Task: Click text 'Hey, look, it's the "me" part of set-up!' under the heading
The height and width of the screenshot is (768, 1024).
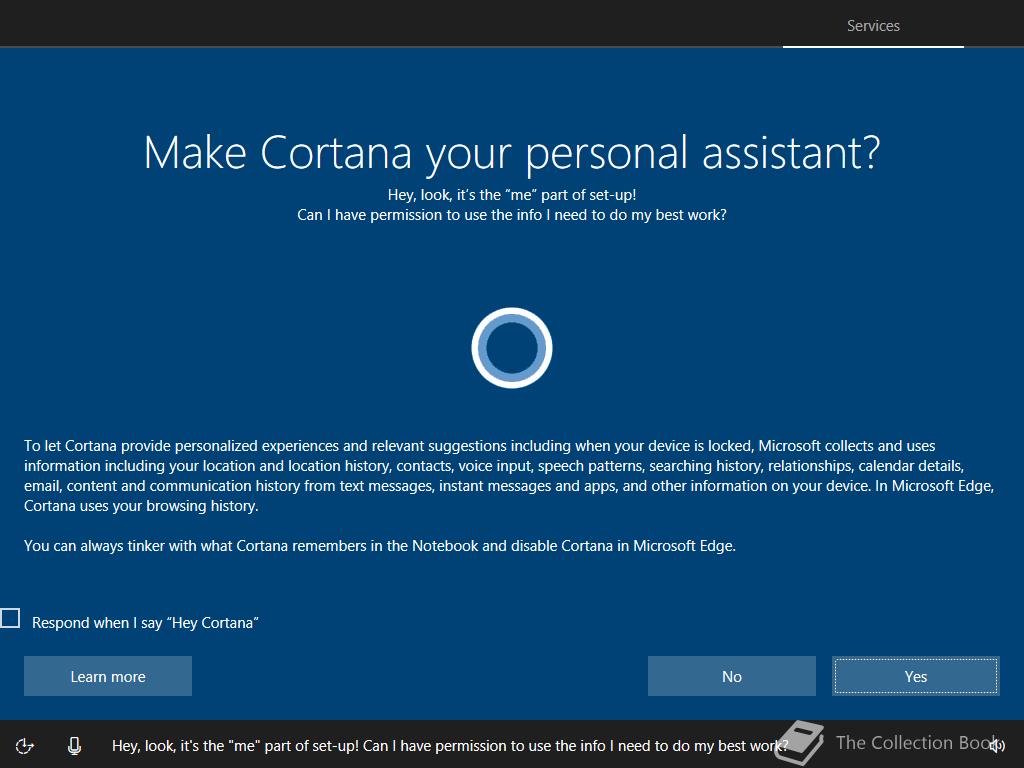Action: coord(512,195)
